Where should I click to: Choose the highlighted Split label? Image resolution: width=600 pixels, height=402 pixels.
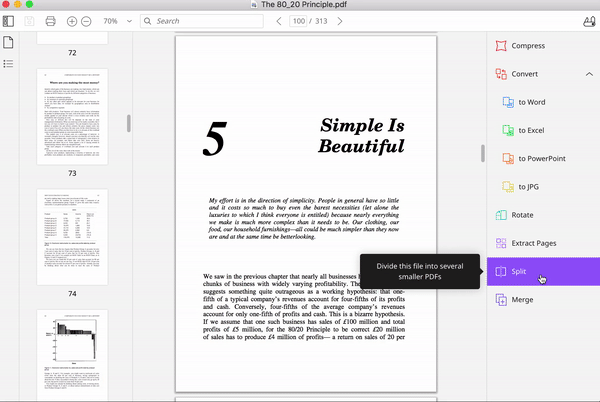[518, 272]
